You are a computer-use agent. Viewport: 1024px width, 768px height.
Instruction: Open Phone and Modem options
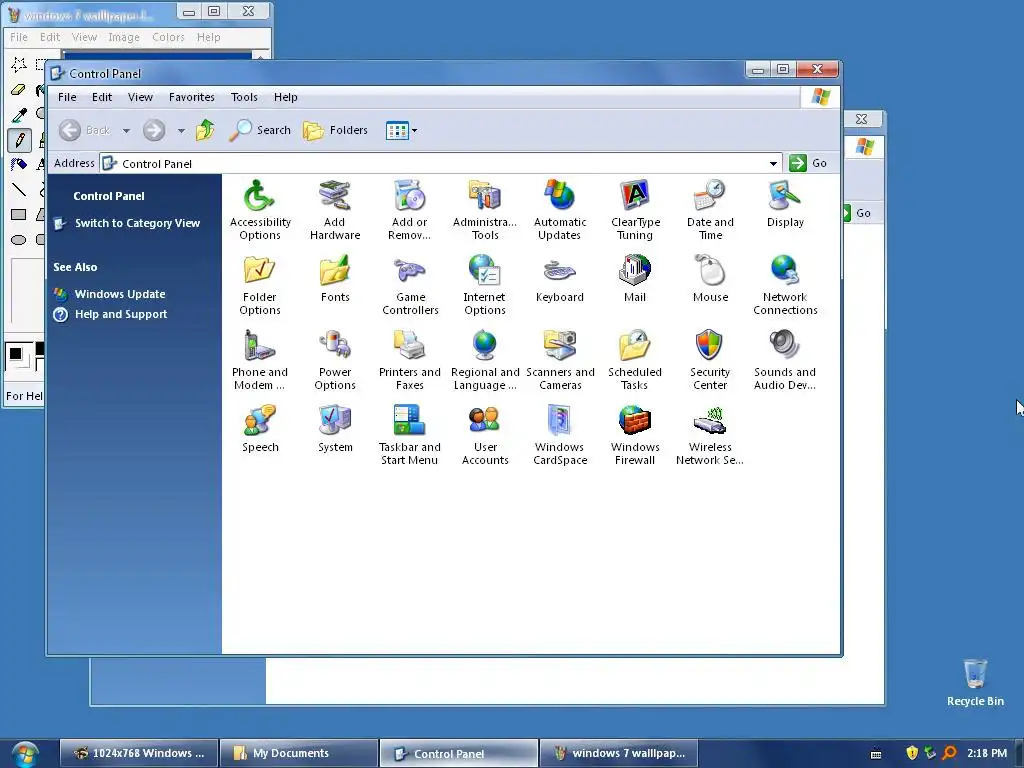(x=260, y=360)
